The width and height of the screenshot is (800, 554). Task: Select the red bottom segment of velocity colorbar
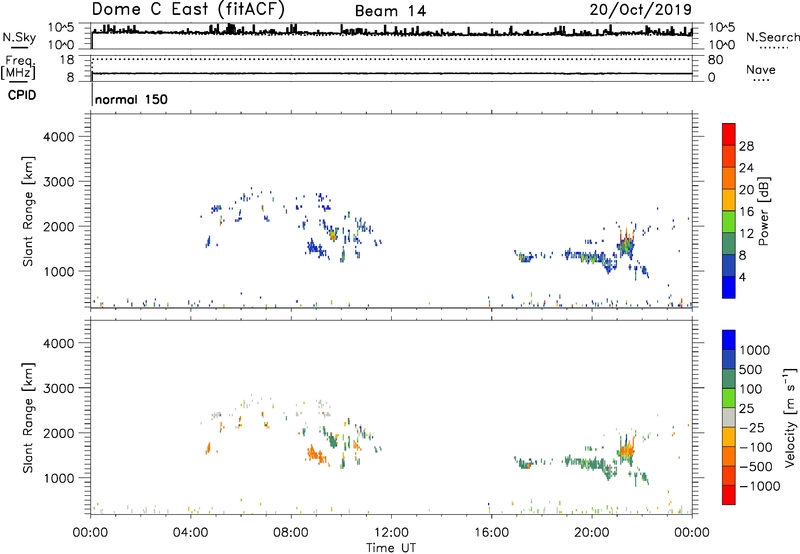click(729, 495)
